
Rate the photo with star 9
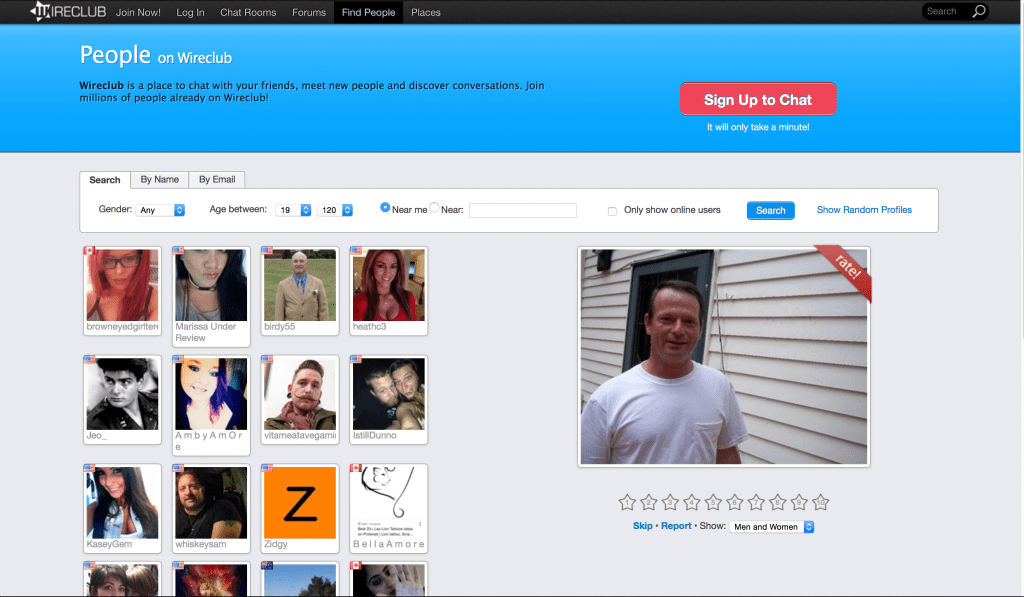pos(799,502)
